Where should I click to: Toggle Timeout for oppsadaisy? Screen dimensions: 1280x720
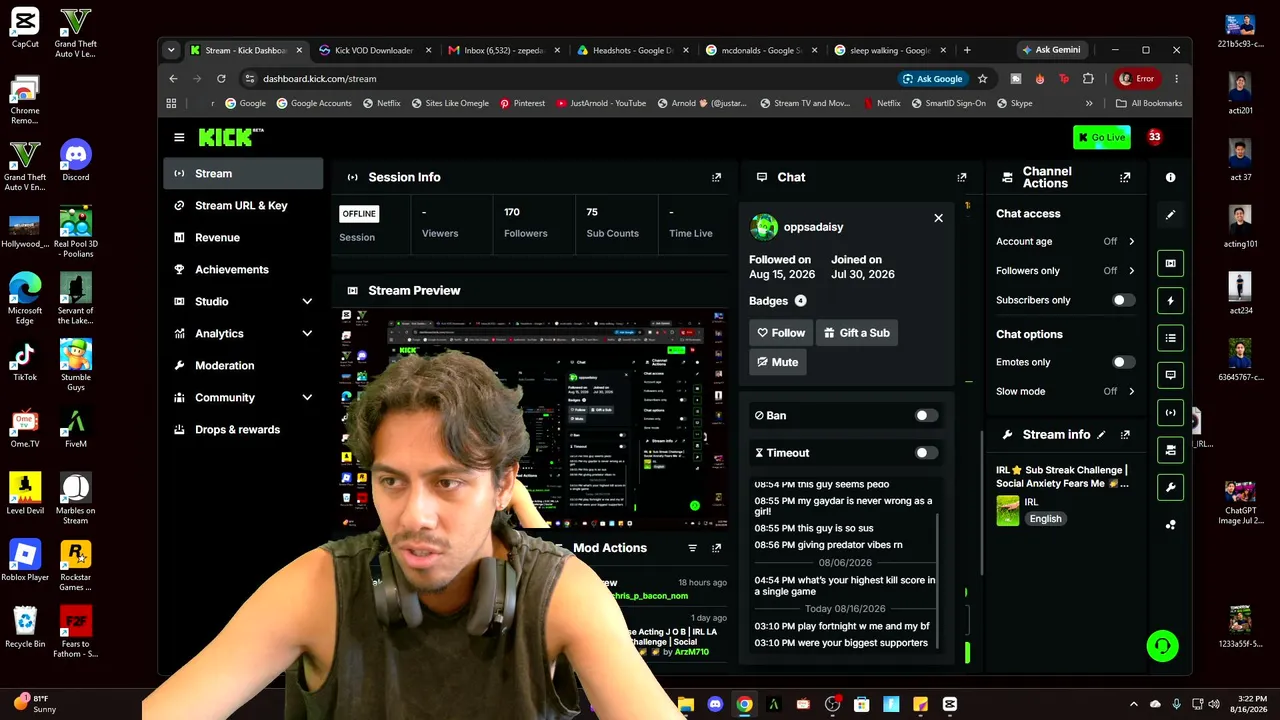pos(927,453)
